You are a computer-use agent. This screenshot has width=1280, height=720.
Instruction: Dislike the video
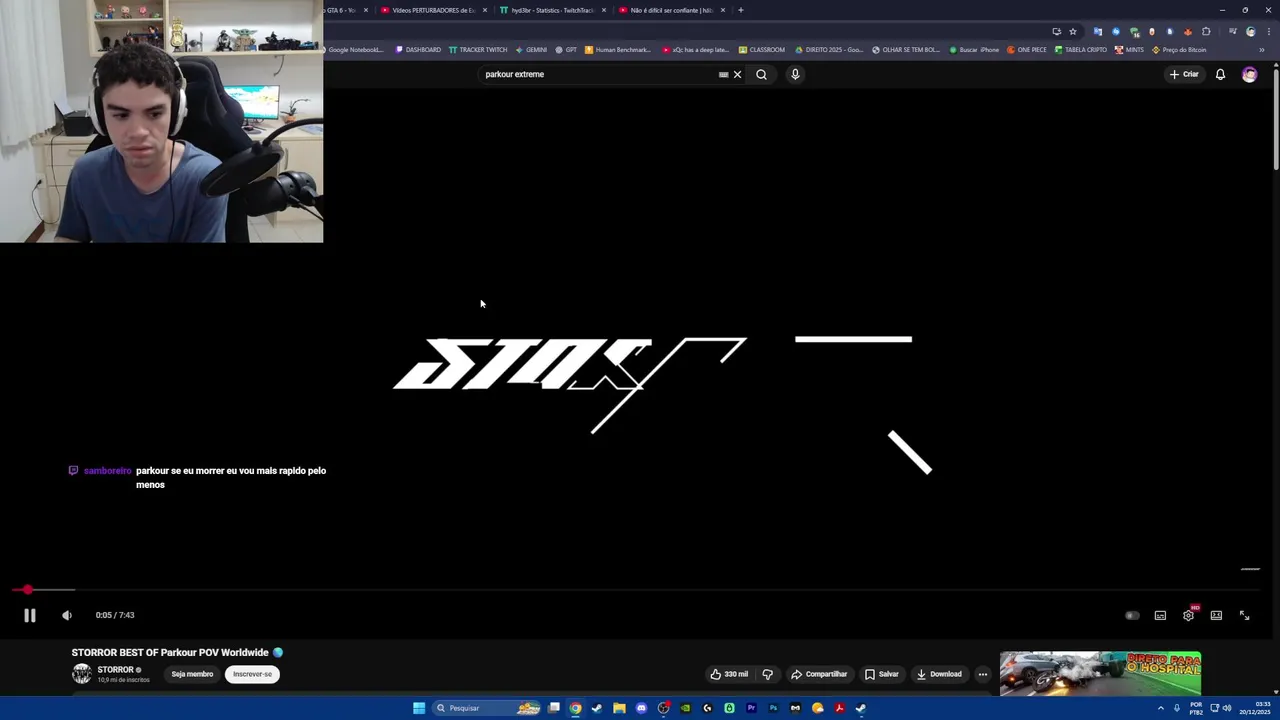(x=767, y=674)
